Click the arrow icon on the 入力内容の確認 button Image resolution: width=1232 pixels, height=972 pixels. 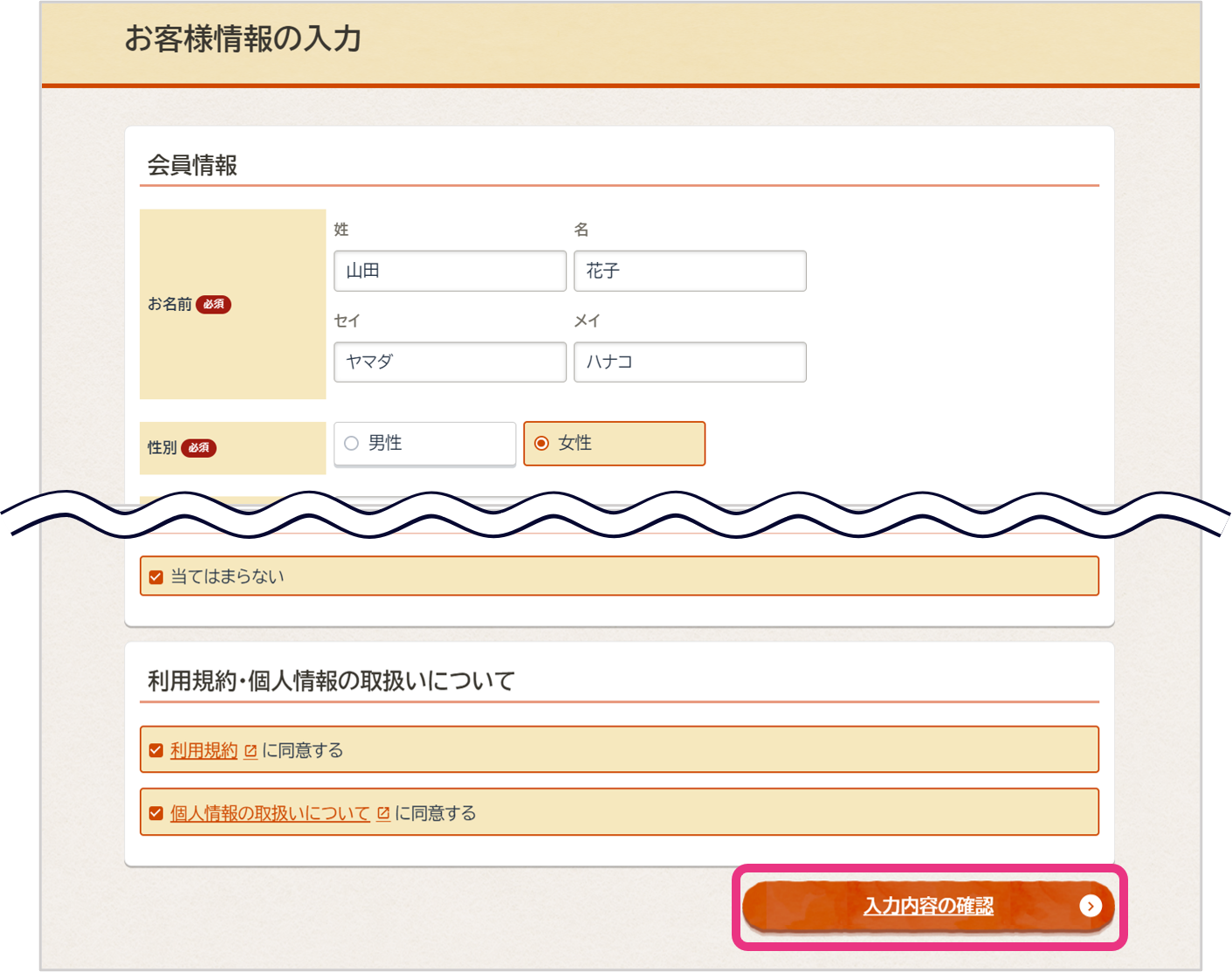[1090, 907]
